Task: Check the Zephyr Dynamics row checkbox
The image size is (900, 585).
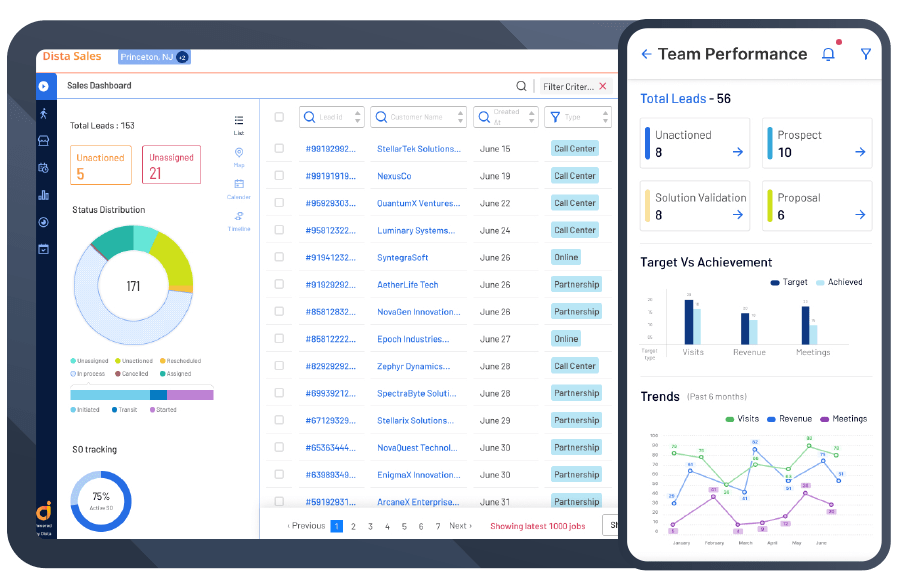Action: (279, 366)
